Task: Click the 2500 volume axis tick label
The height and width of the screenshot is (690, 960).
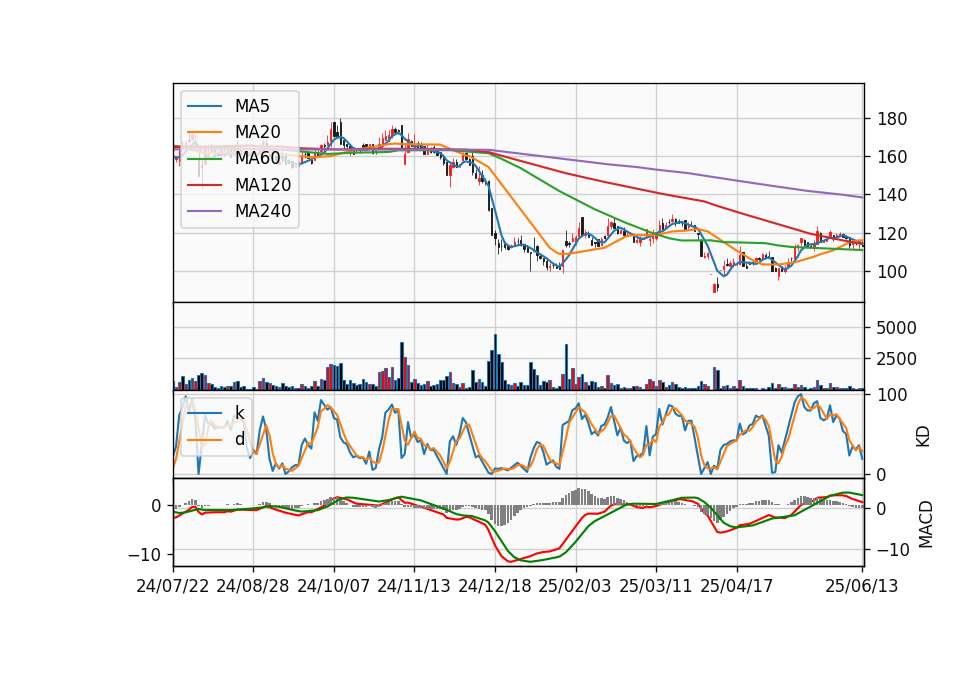Action: click(x=896, y=359)
